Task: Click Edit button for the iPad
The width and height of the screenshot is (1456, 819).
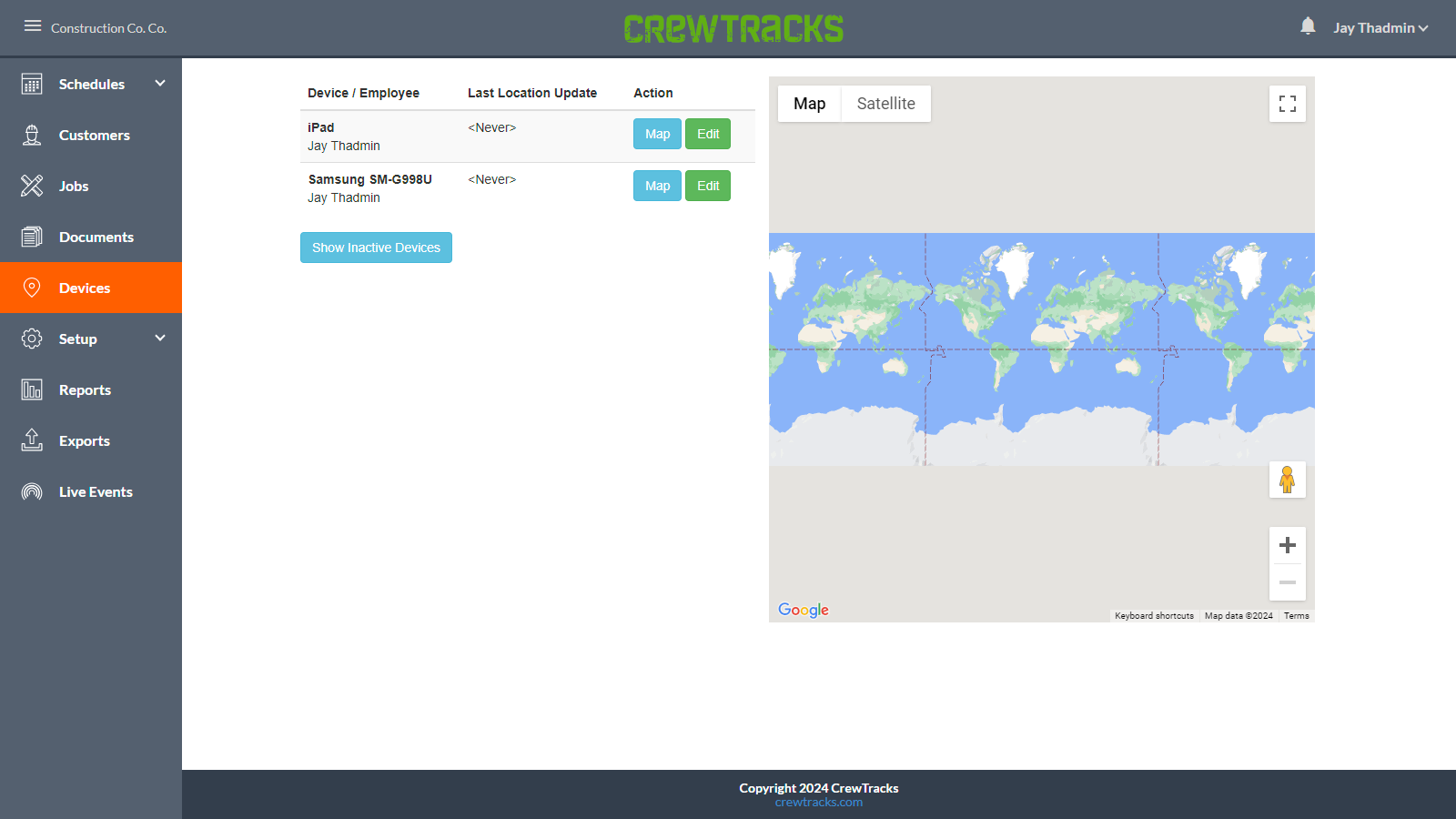Action: click(708, 134)
